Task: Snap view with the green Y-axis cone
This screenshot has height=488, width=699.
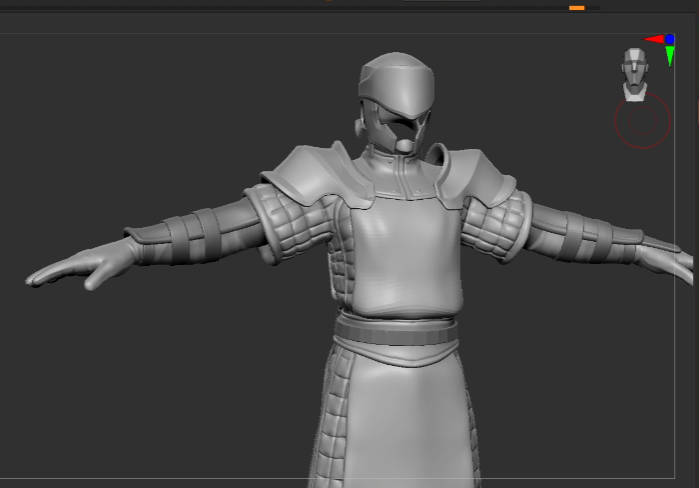Action: [670, 56]
